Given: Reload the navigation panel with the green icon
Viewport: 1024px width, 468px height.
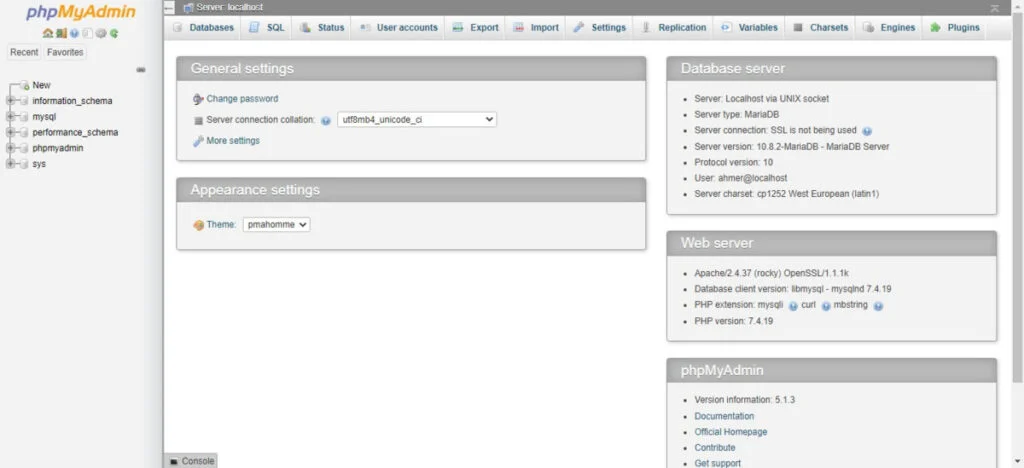Looking at the screenshot, I should (x=114, y=33).
